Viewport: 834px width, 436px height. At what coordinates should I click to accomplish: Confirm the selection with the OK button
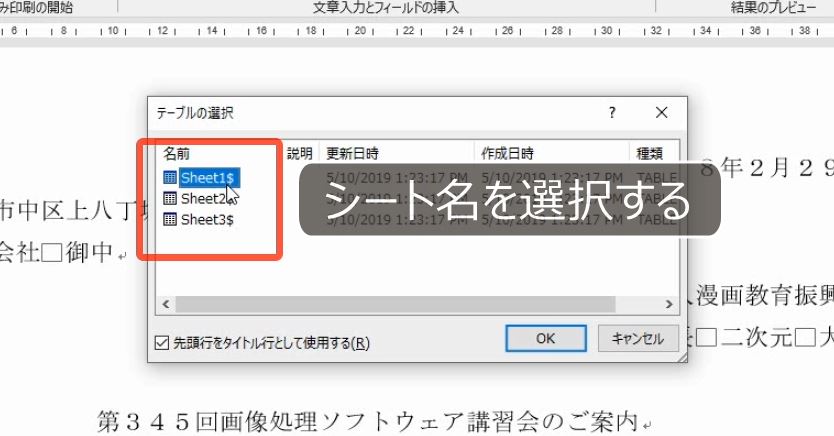pos(546,339)
